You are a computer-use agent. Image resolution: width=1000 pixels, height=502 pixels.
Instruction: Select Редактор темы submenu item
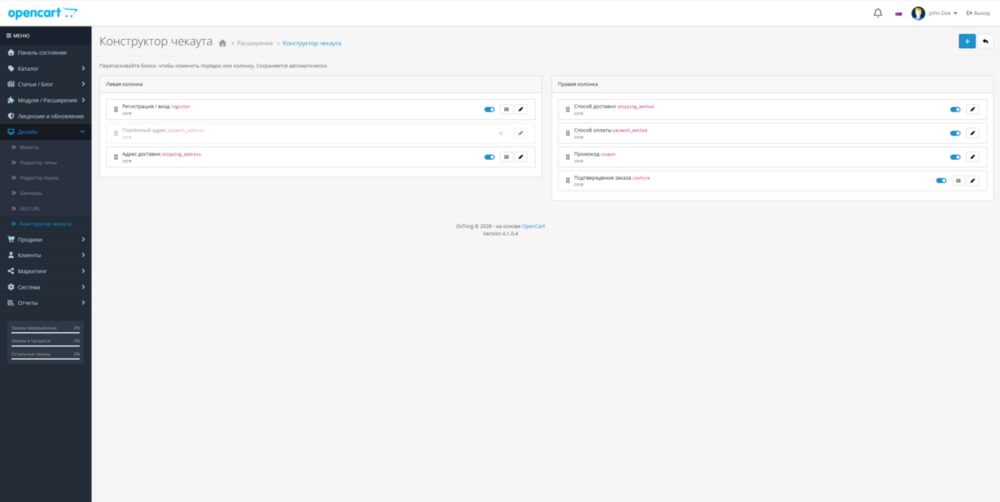click(x=46, y=163)
